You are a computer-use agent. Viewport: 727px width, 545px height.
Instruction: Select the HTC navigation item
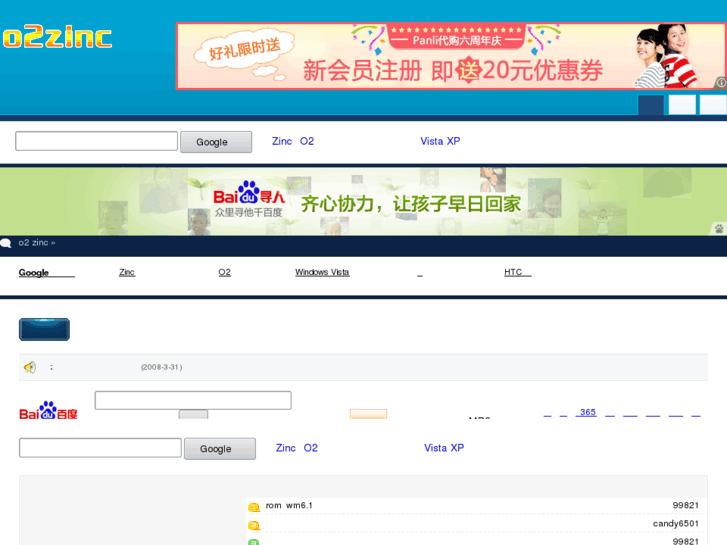[x=518, y=272]
